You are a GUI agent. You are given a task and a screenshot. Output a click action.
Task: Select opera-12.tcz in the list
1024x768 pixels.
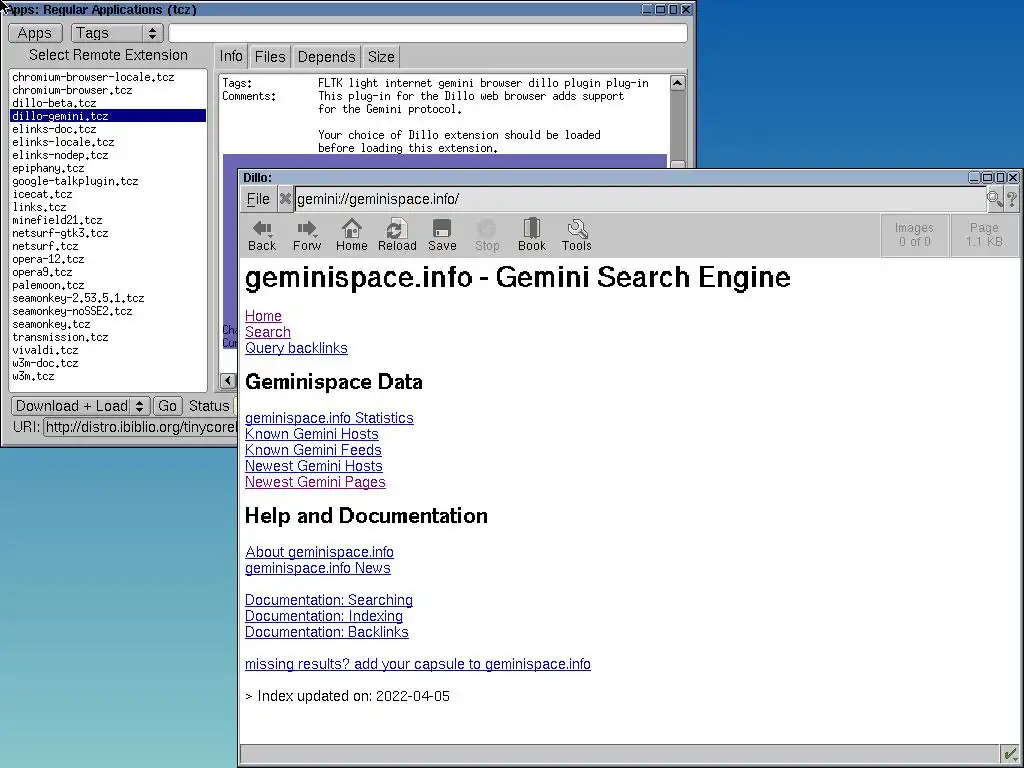108,259
